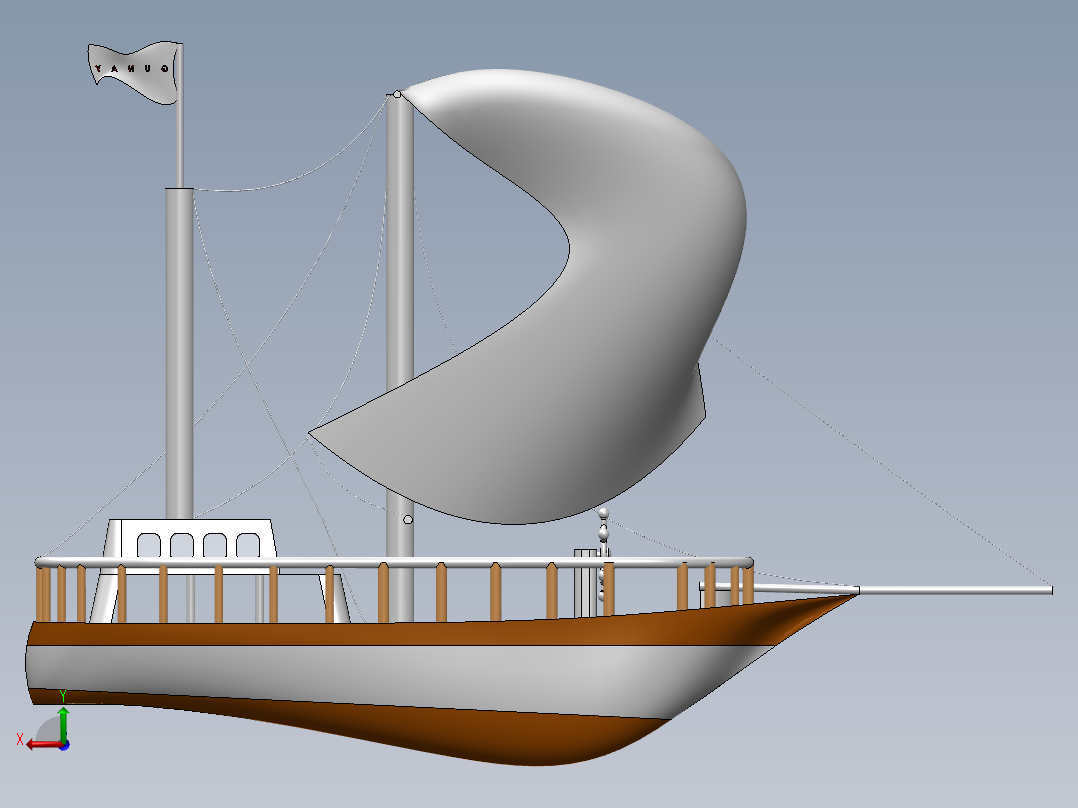Select the blue origin sphere of the triad
The width and height of the screenshot is (1078, 808).
tap(65, 746)
